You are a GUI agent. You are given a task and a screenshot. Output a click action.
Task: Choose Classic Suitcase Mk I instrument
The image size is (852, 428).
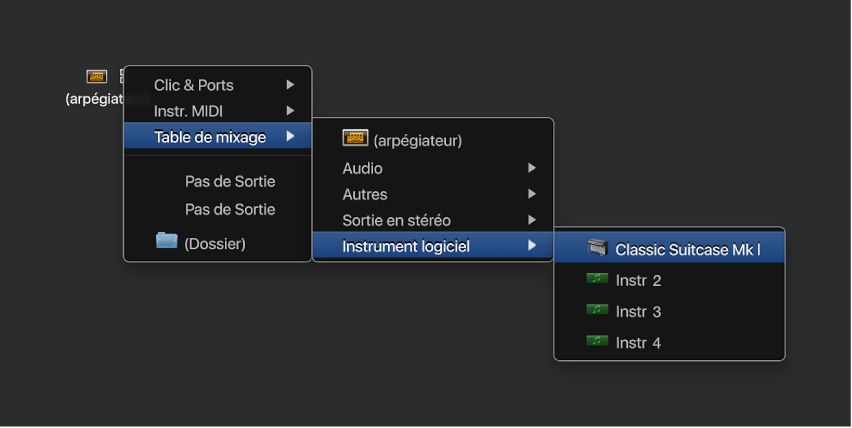pyautogui.click(x=687, y=249)
